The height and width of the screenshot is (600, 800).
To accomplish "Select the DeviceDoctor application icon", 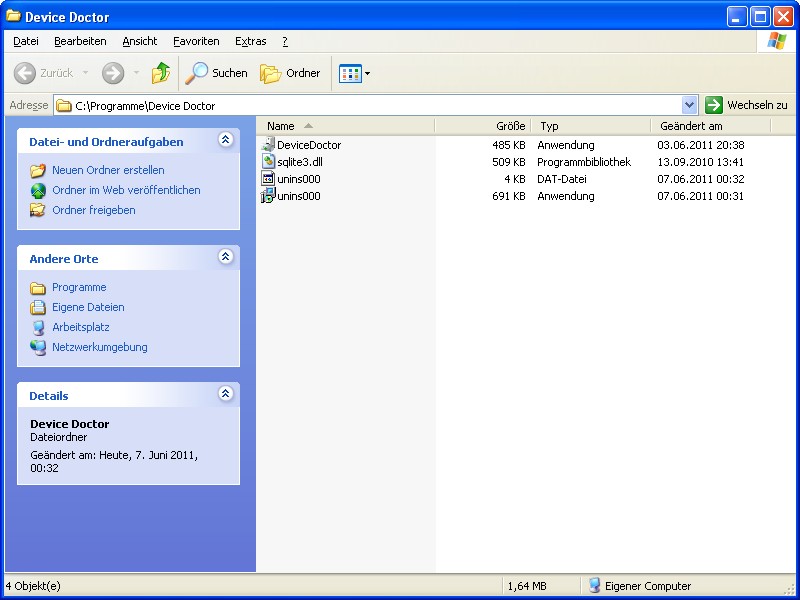I will click(x=268, y=144).
